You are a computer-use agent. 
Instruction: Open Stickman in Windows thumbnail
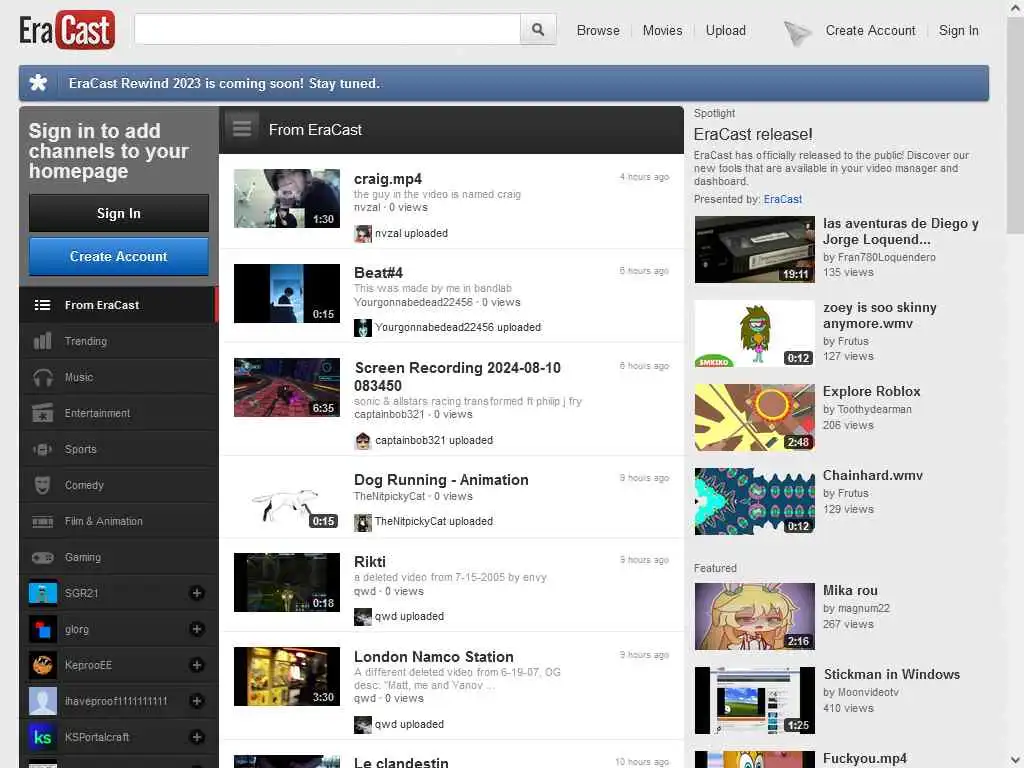click(x=754, y=700)
